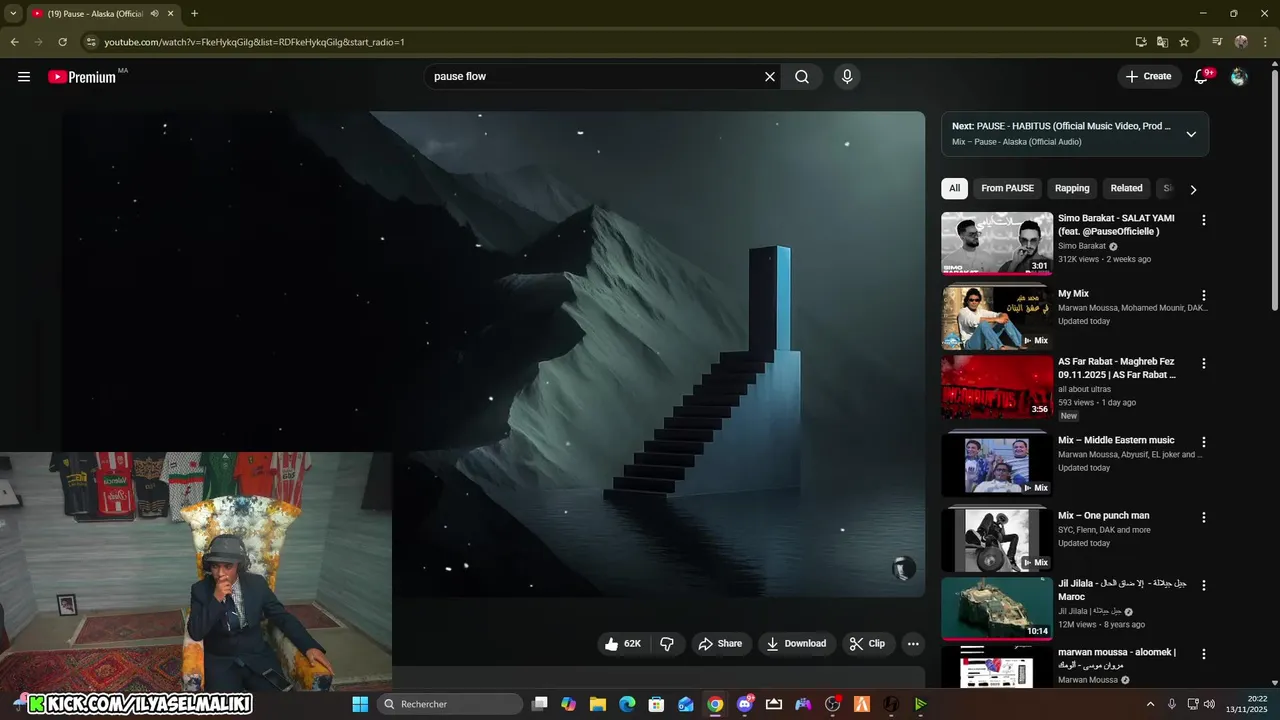Viewport: 1280px width, 720px height.
Task: Open the AS Far Rabat video thumbnail
Action: (x=997, y=387)
